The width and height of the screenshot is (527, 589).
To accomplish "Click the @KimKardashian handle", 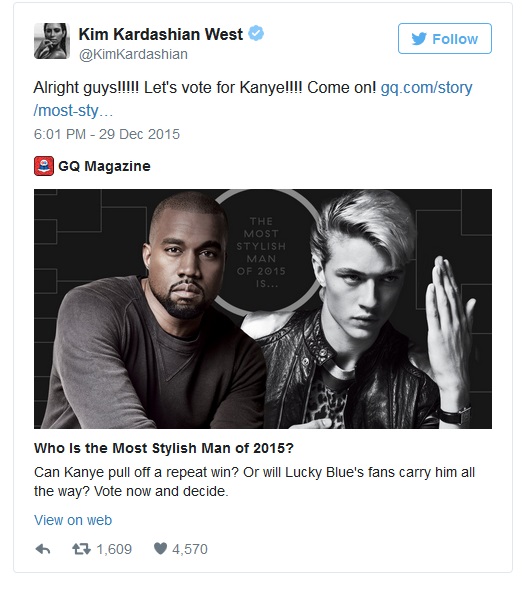I will point(133,54).
